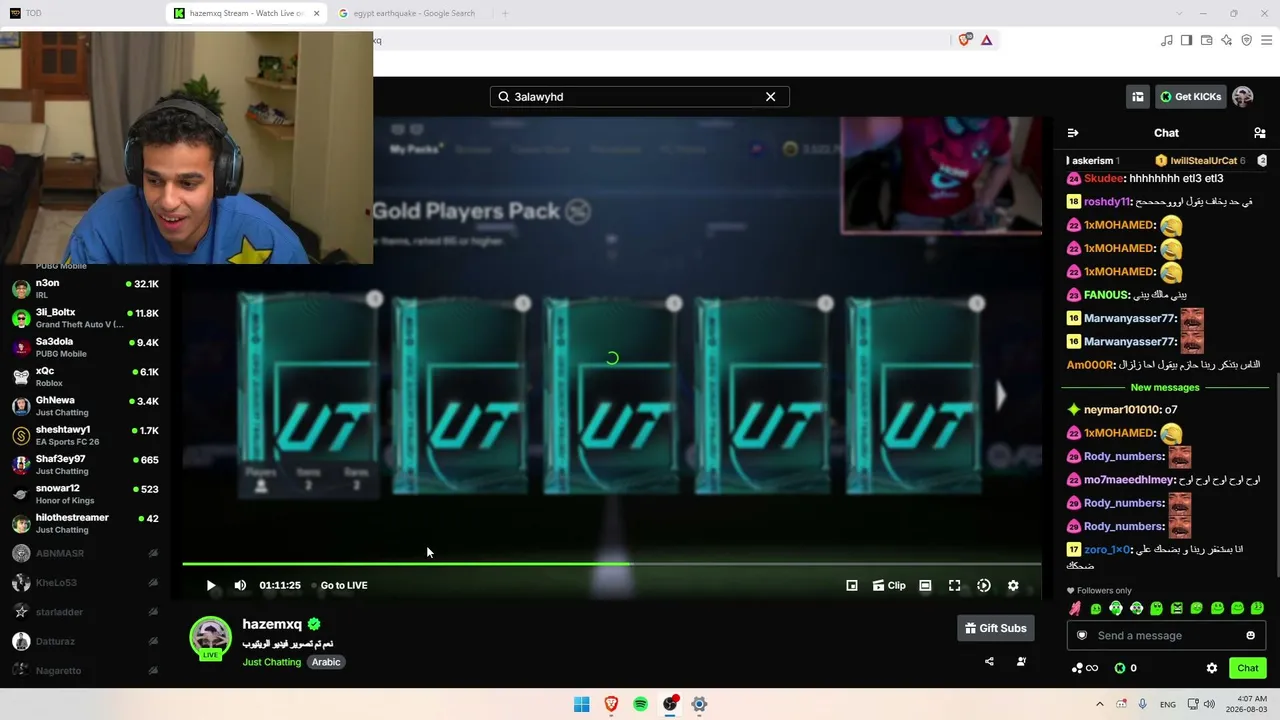The height and width of the screenshot is (720, 1280).
Task: Open hilothestreamer channel in sidebar
Action: pyautogui.click(x=85, y=523)
